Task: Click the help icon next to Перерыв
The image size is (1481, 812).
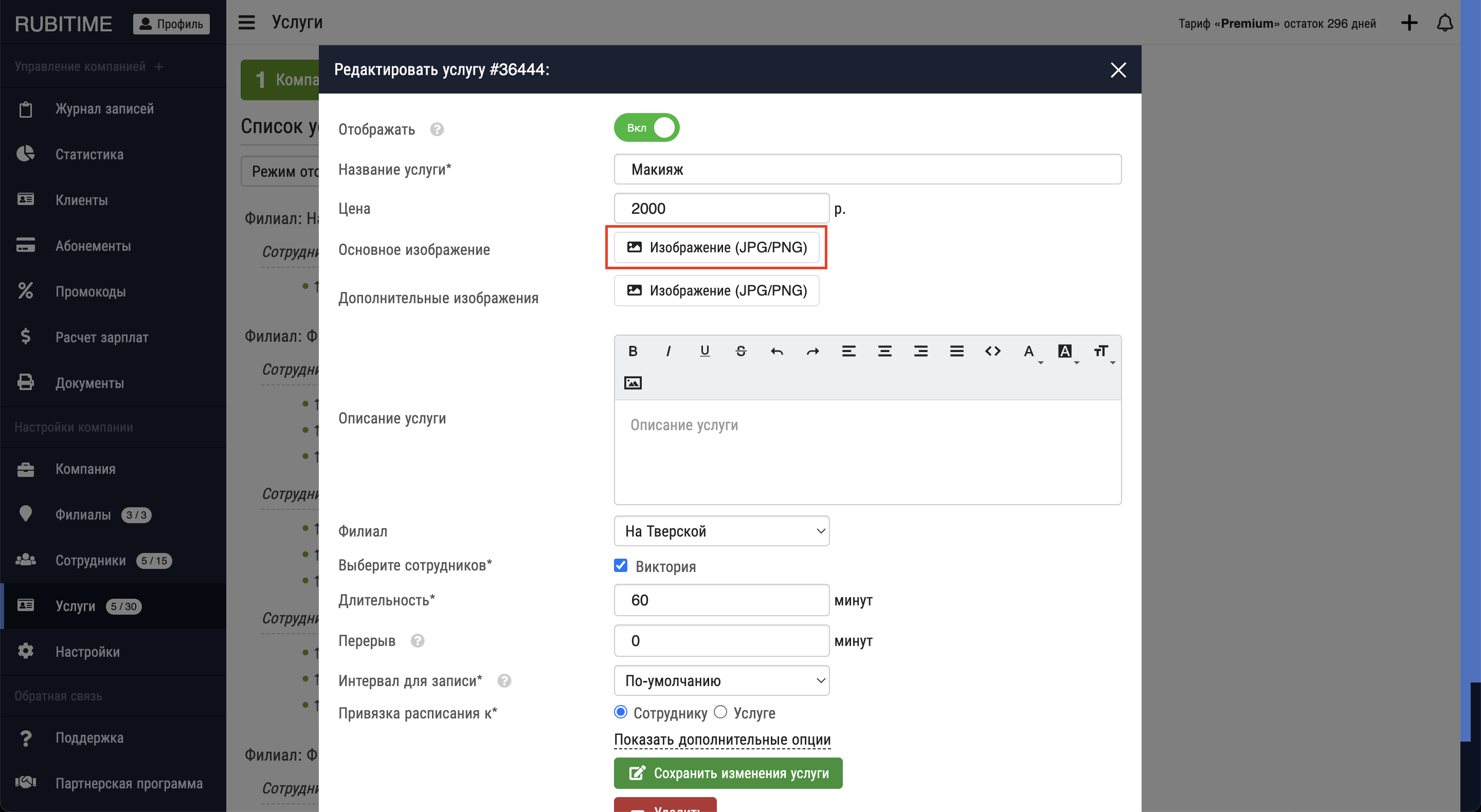Action: click(418, 641)
